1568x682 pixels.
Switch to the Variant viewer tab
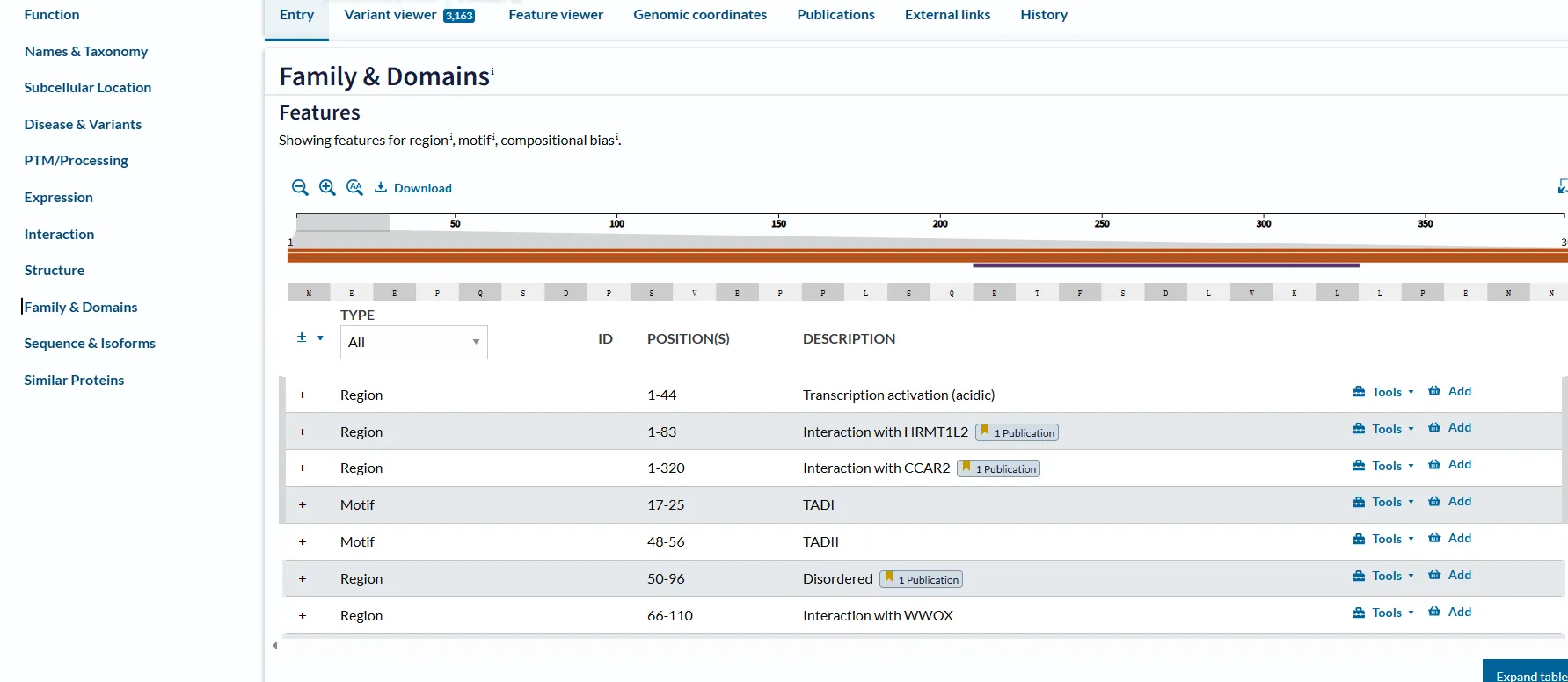click(409, 15)
